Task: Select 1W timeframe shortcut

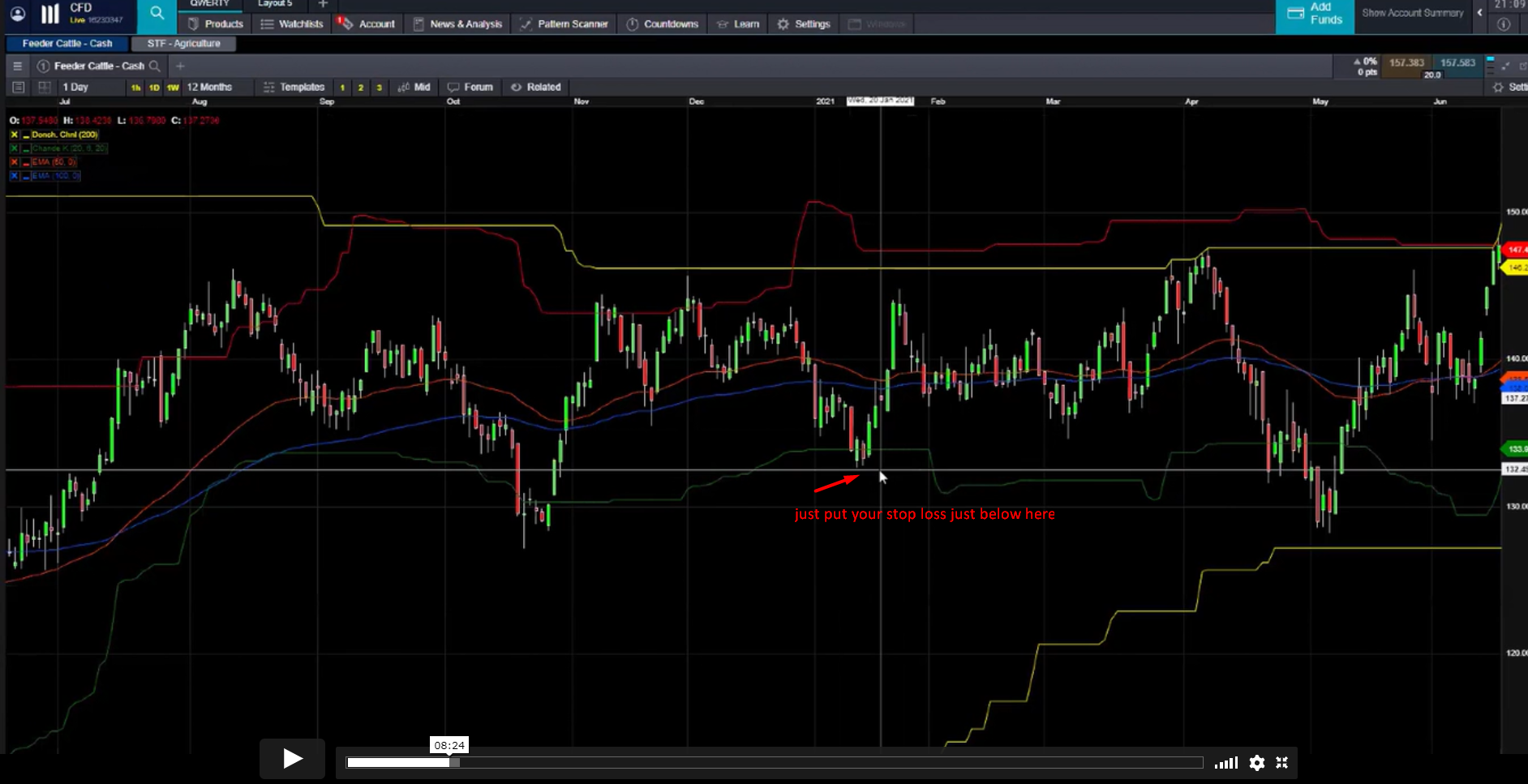Action: coord(173,88)
